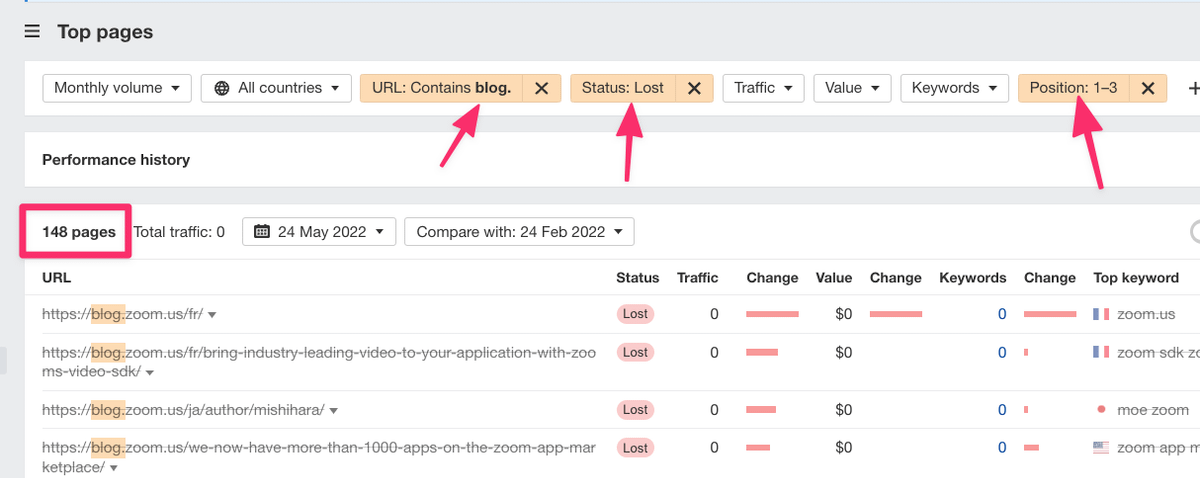1200x478 pixels.
Task: Open the hamburger menu beside Top pages
Action: [x=32, y=32]
